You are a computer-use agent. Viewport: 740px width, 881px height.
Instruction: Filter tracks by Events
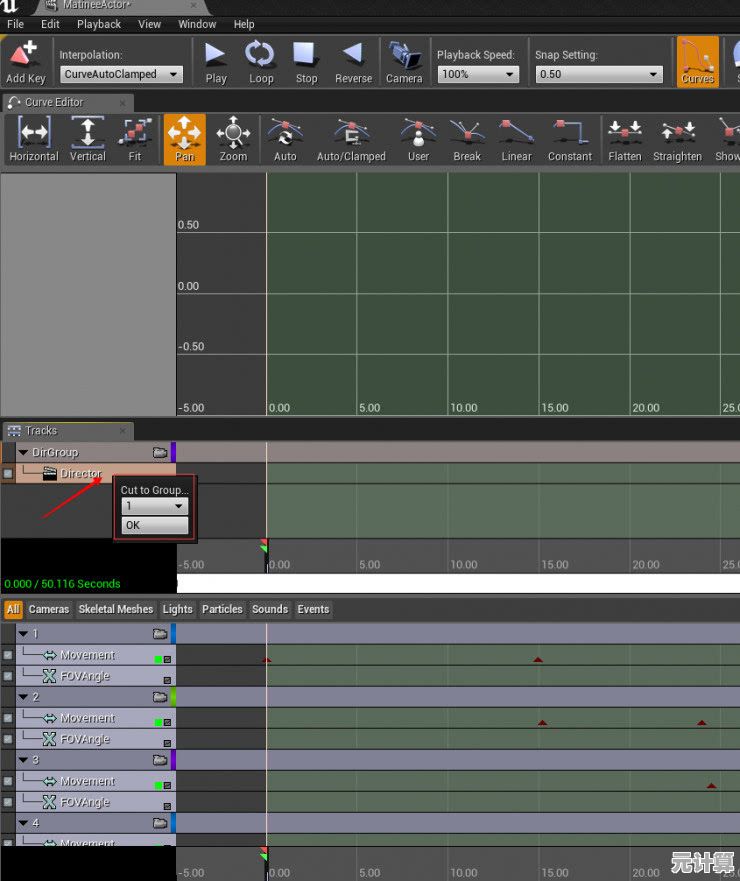313,609
